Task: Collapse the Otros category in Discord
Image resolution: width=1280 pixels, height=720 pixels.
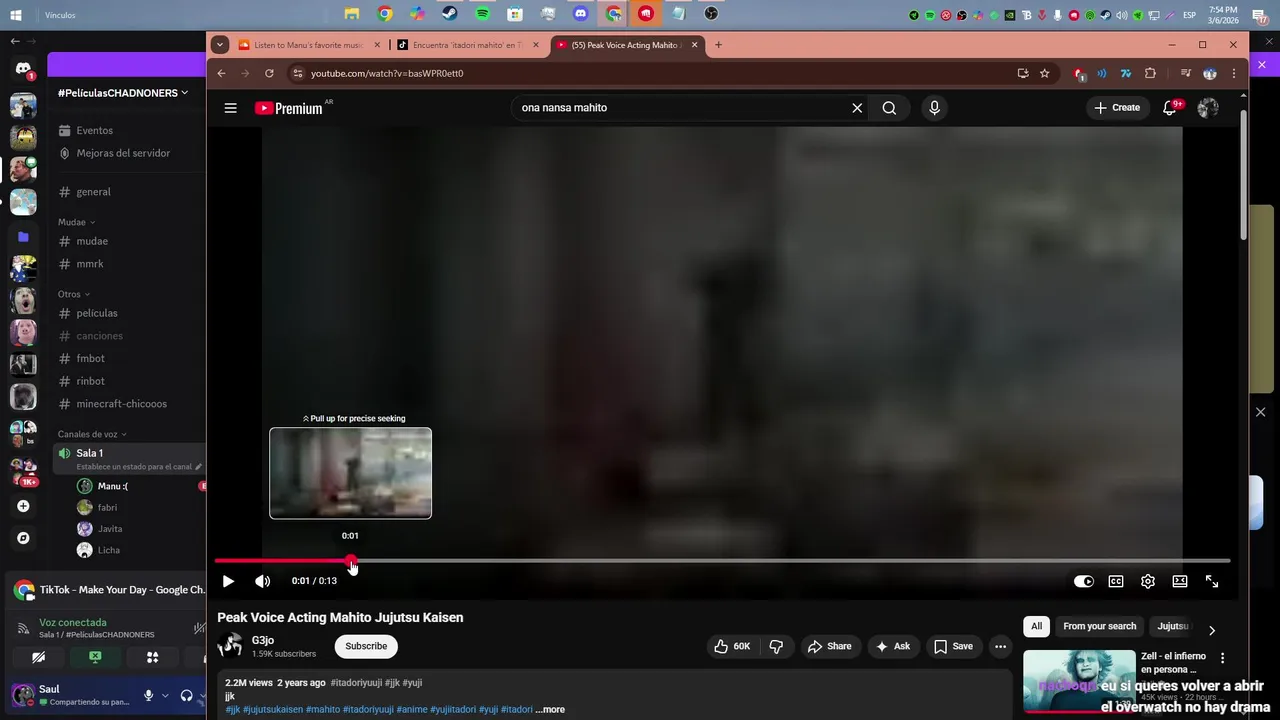Action: click(74, 294)
